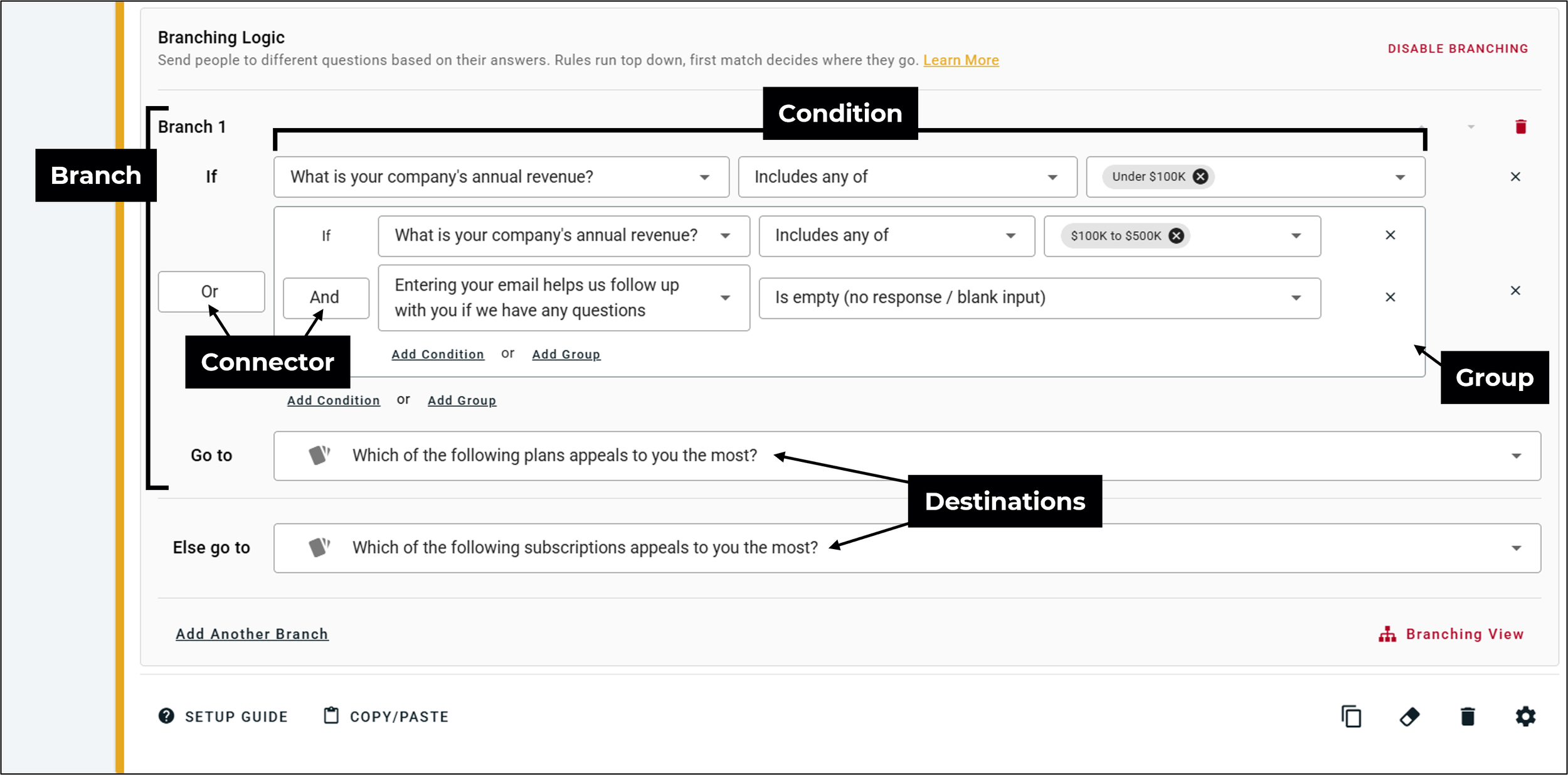Open the Setup Guide help
The image size is (1568, 775).
pyautogui.click(x=223, y=716)
